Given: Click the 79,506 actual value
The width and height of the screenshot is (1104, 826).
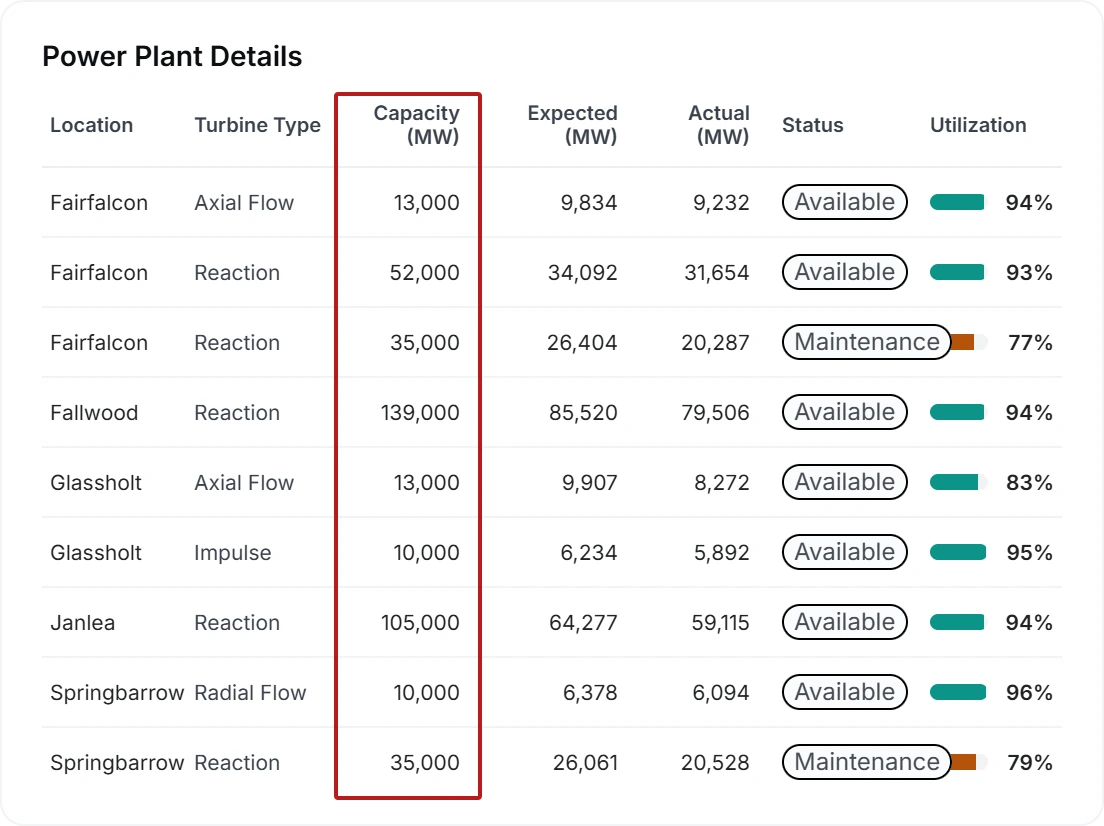Looking at the screenshot, I should click(715, 413).
